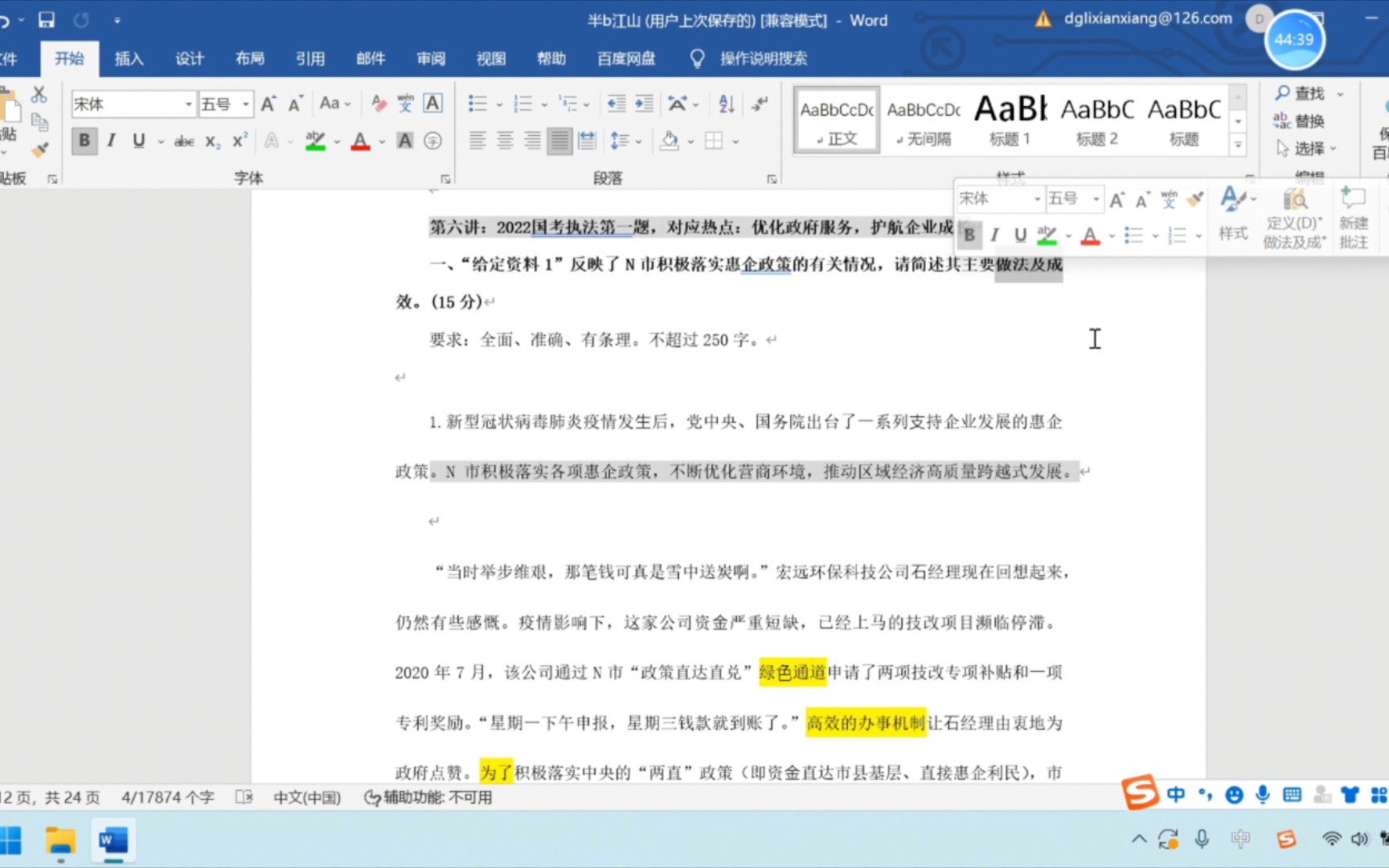
Task: Open the 视图 ribbon tab
Action: 491,59
